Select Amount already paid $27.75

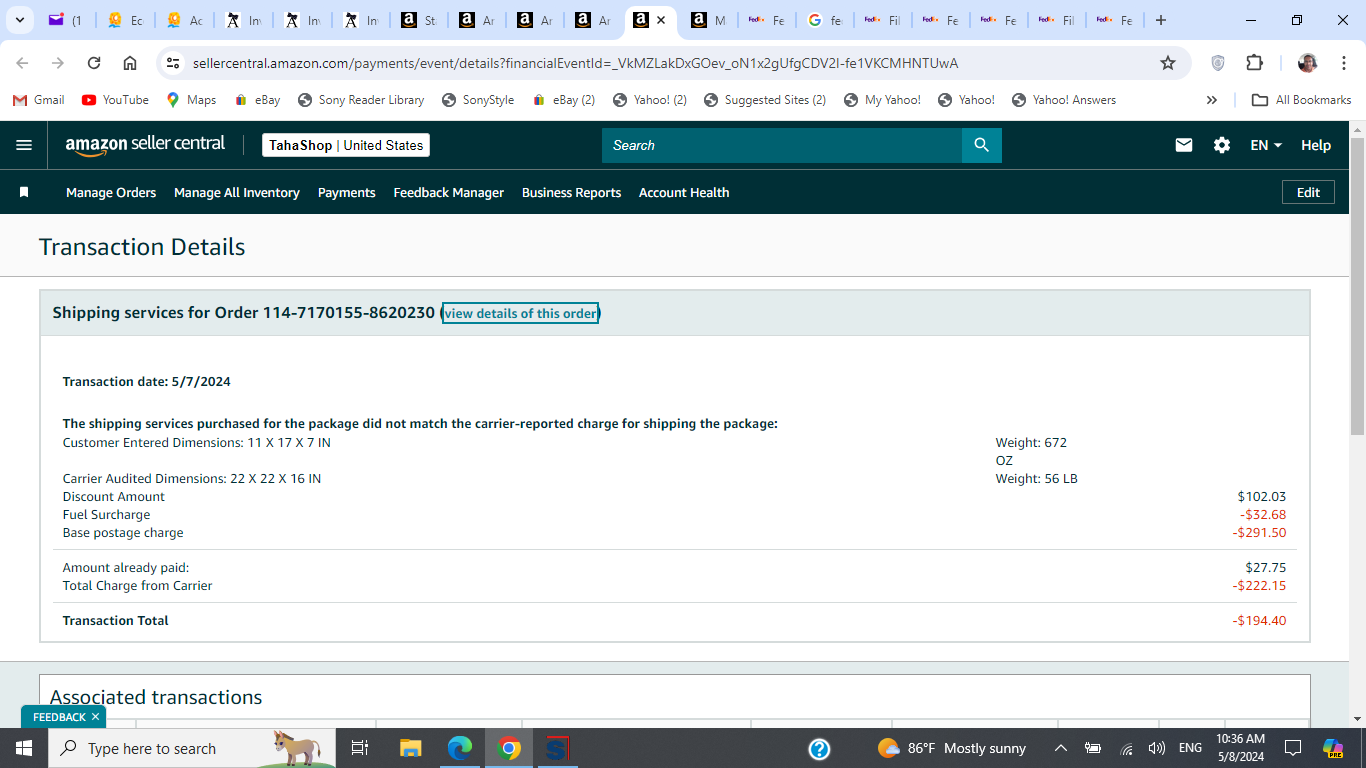pos(1266,568)
